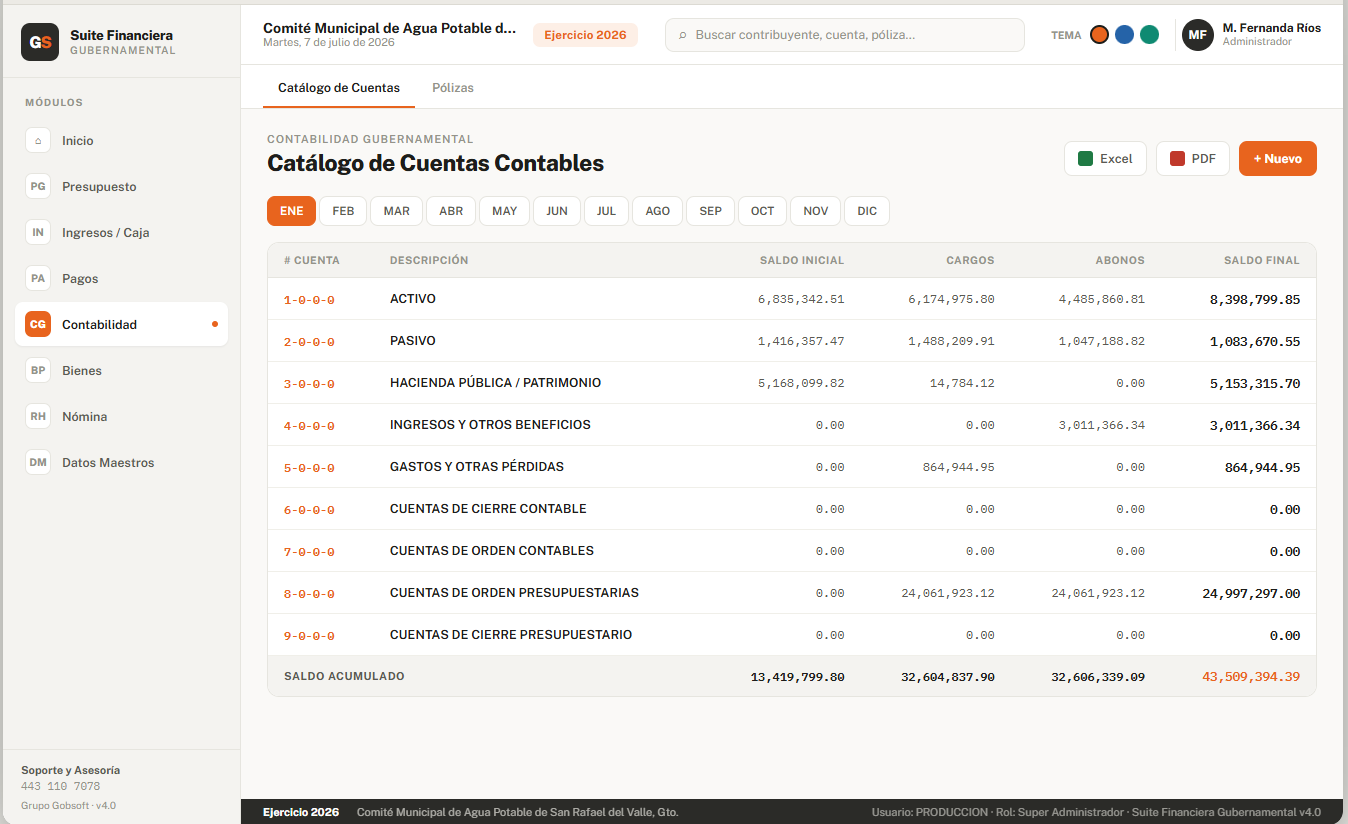The width and height of the screenshot is (1348, 824).
Task: Click accumulated total 43,509,394.39
Action: point(1251,677)
